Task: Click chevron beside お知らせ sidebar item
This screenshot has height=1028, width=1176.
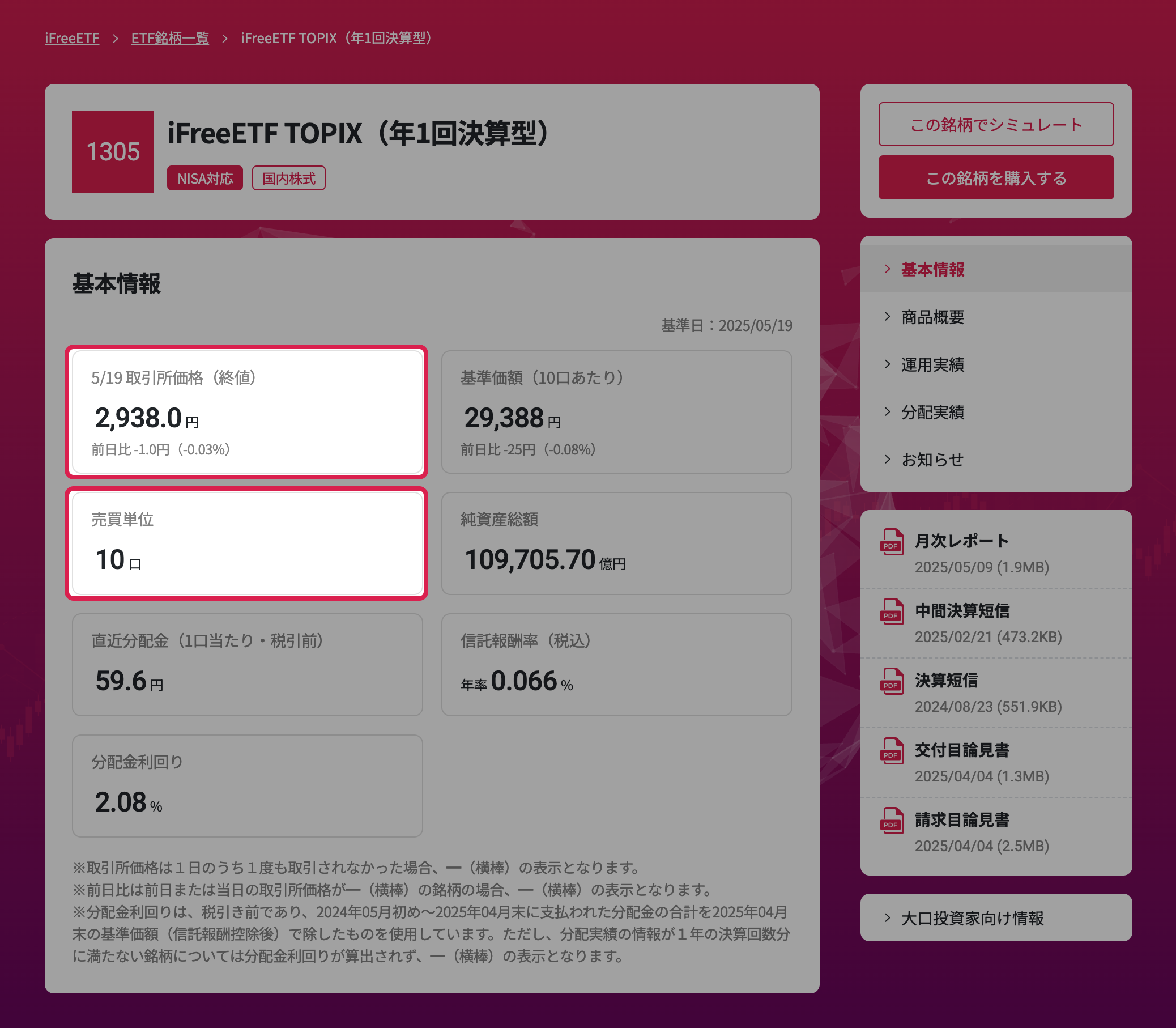Action: [x=888, y=460]
